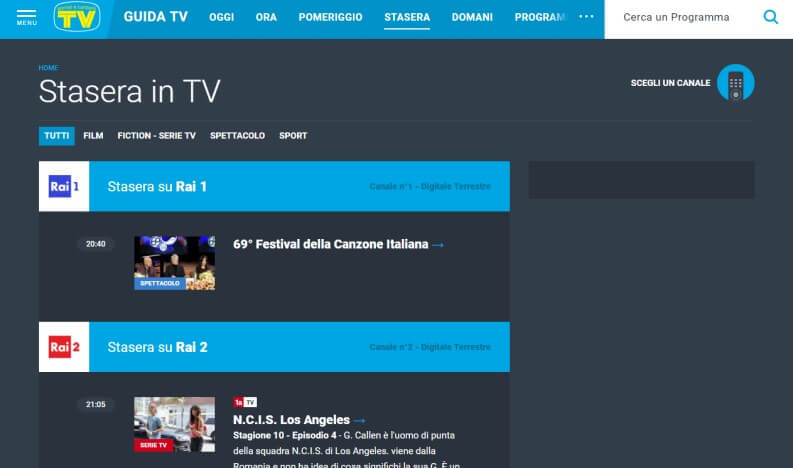This screenshot has height=468, width=793.
Task: Click the SPETTACOLO label on thumbnail
Action: pyautogui.click(x=160, y=284)
